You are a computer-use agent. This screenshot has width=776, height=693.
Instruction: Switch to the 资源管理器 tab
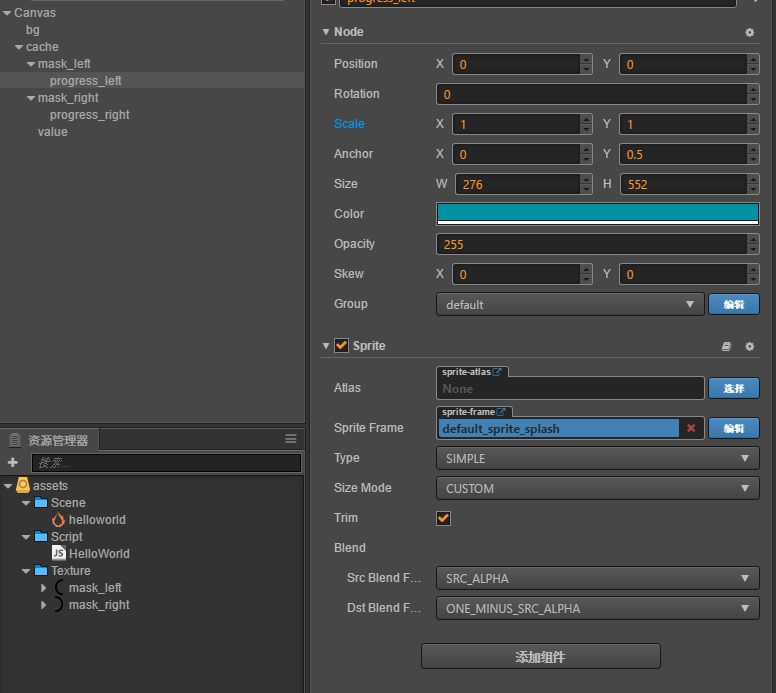[49, 440]
